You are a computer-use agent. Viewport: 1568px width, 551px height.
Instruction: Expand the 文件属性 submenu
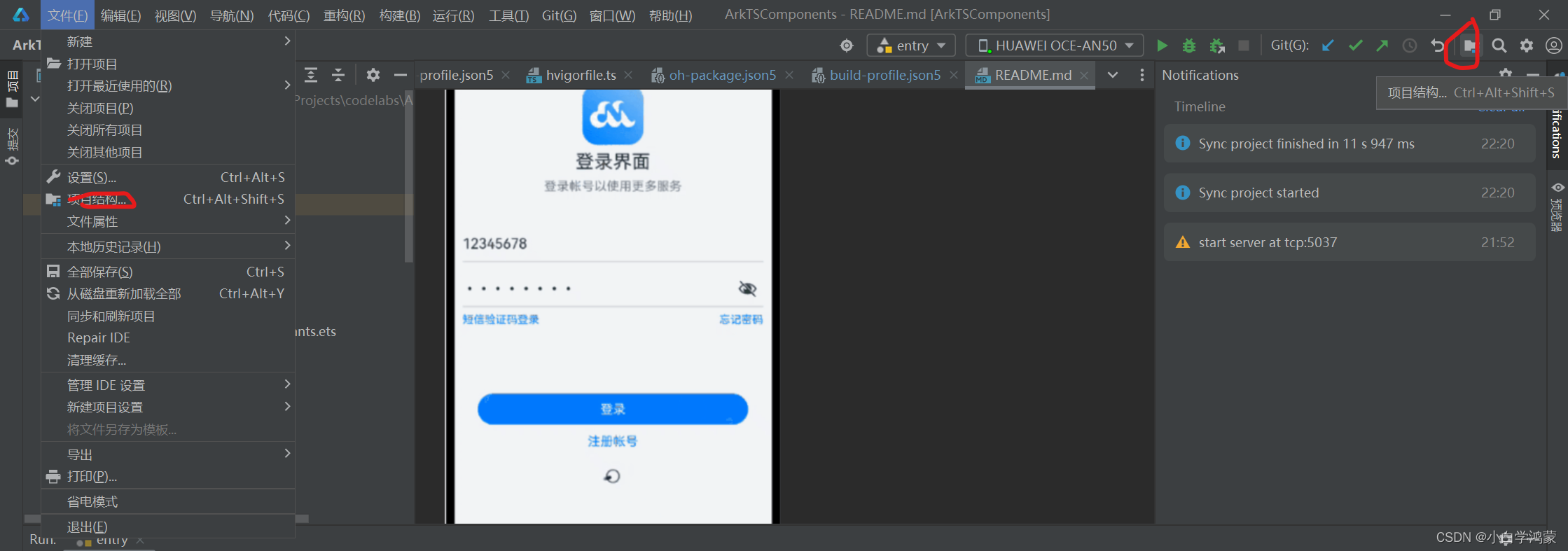[168, 222]
